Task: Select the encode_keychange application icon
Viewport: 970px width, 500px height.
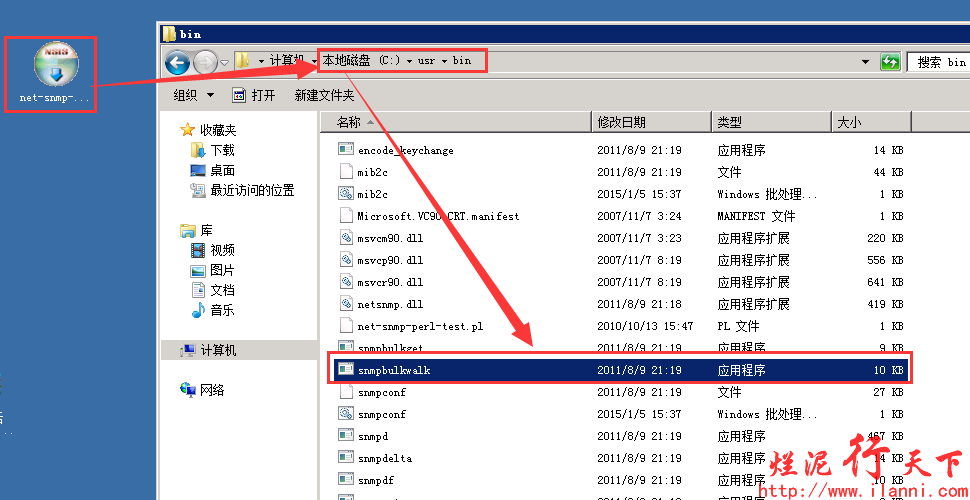Action: (346, 150)
